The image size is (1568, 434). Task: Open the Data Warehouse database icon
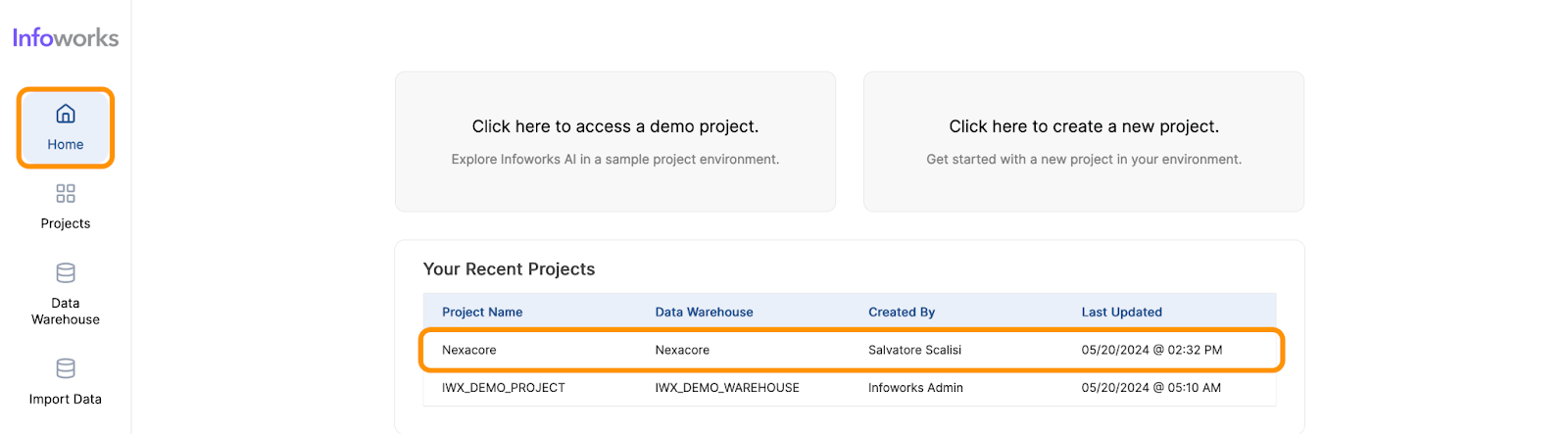(x=66, y=272)
